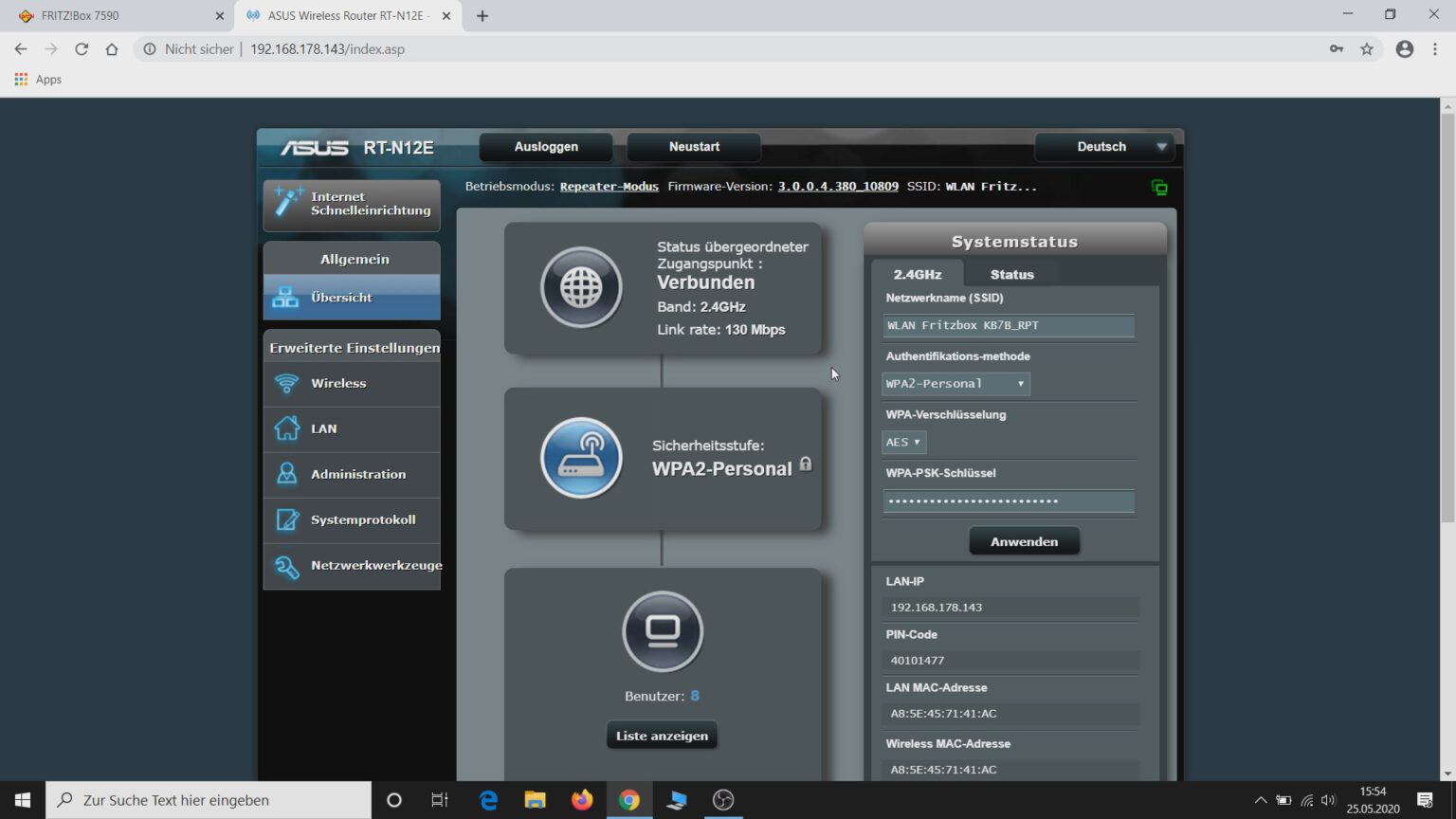Open Wireless settings
Screen dimensions: 1456x819
click(x=352, y=383)
